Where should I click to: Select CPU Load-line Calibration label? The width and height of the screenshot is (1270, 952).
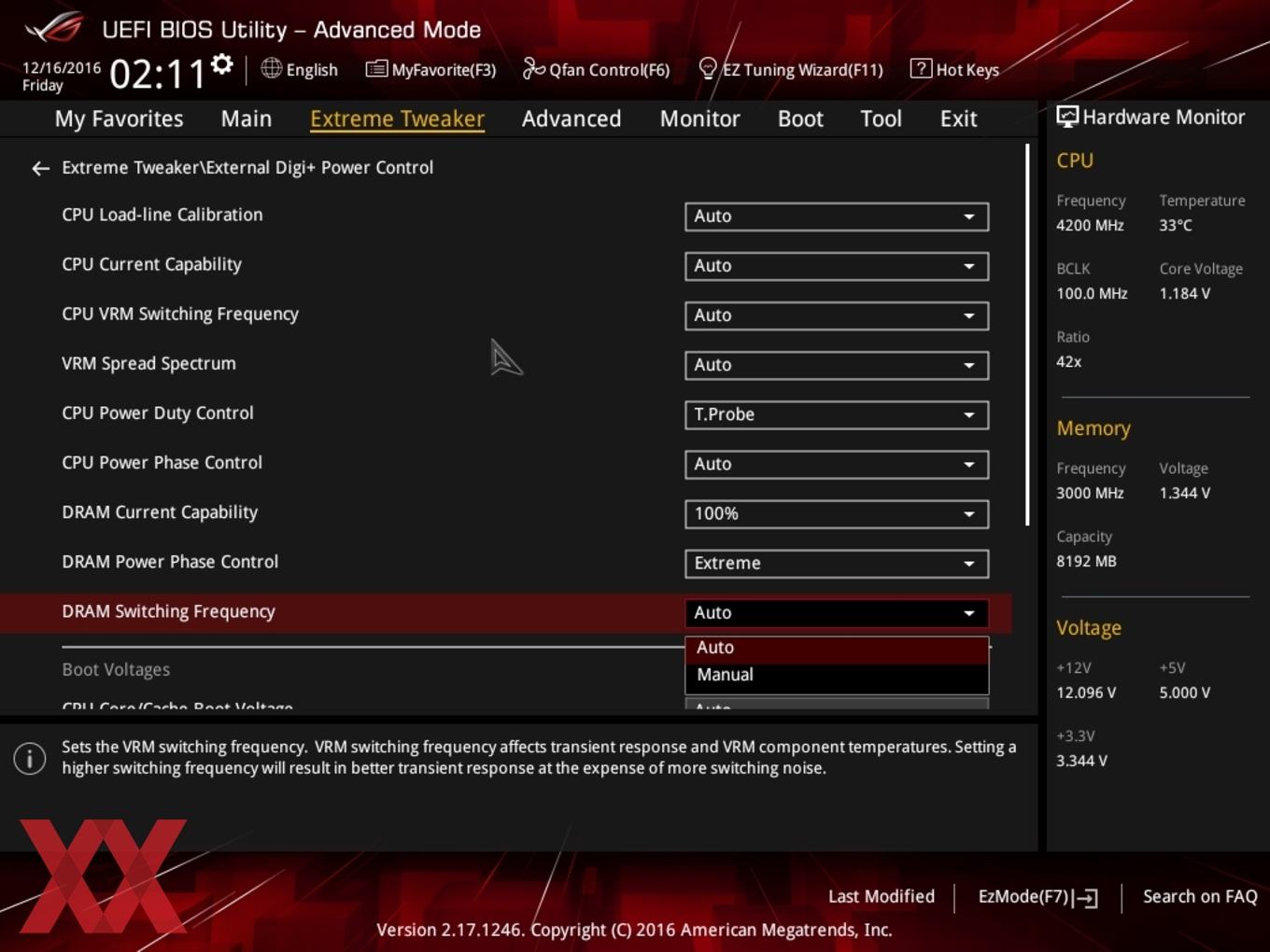[x=162, y=215]
